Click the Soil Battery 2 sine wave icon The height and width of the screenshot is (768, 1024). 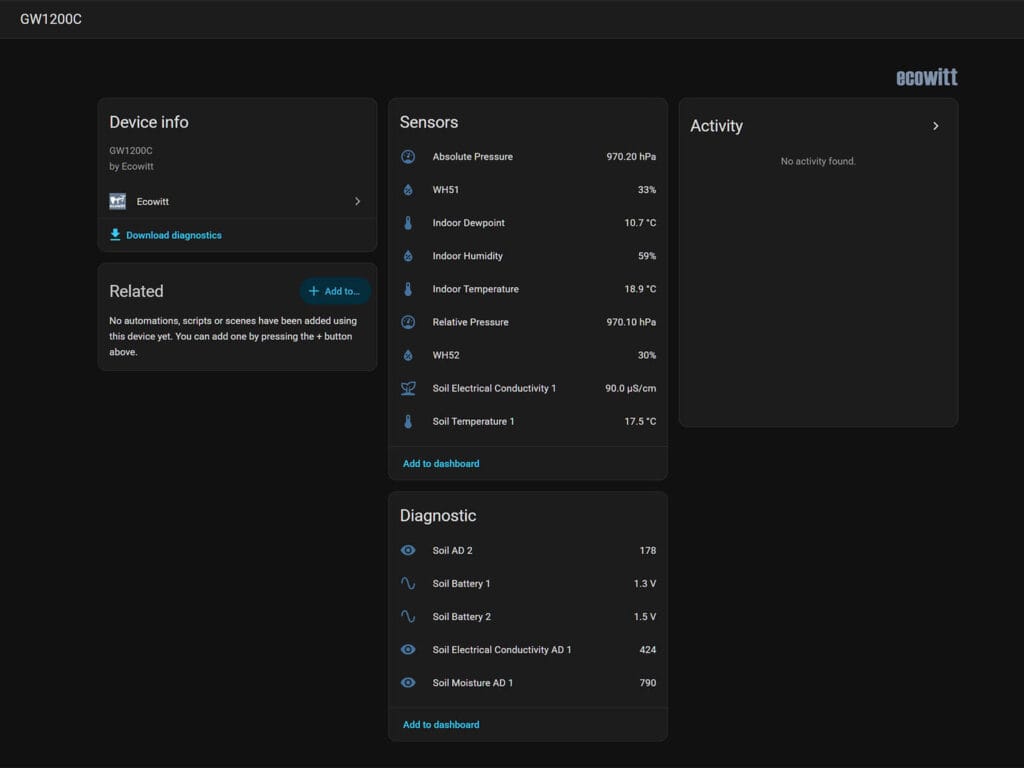[x=408, y=616]
